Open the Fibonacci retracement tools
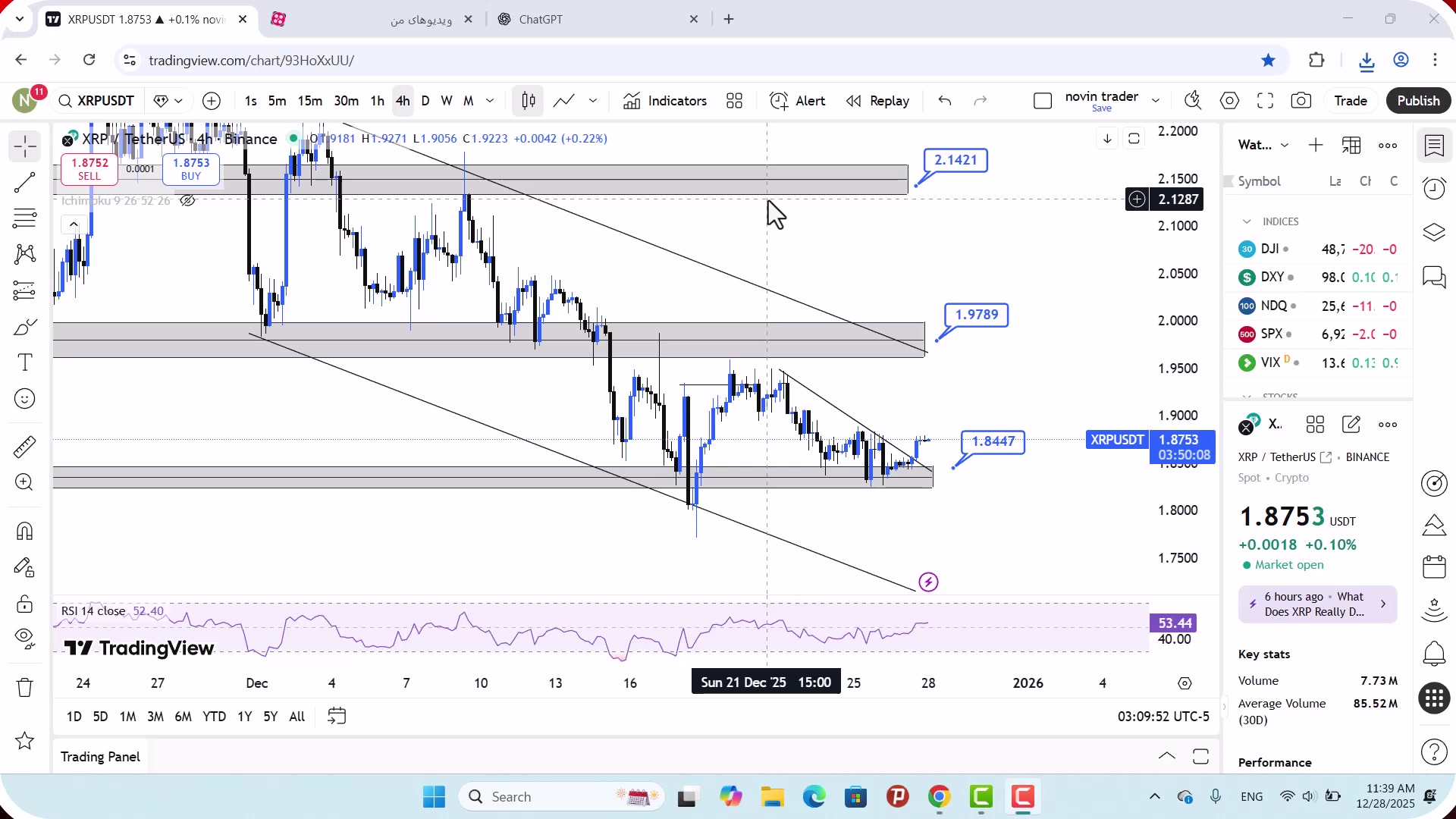The width and height of the screenshot is (1456, 819). coord(25,218)
